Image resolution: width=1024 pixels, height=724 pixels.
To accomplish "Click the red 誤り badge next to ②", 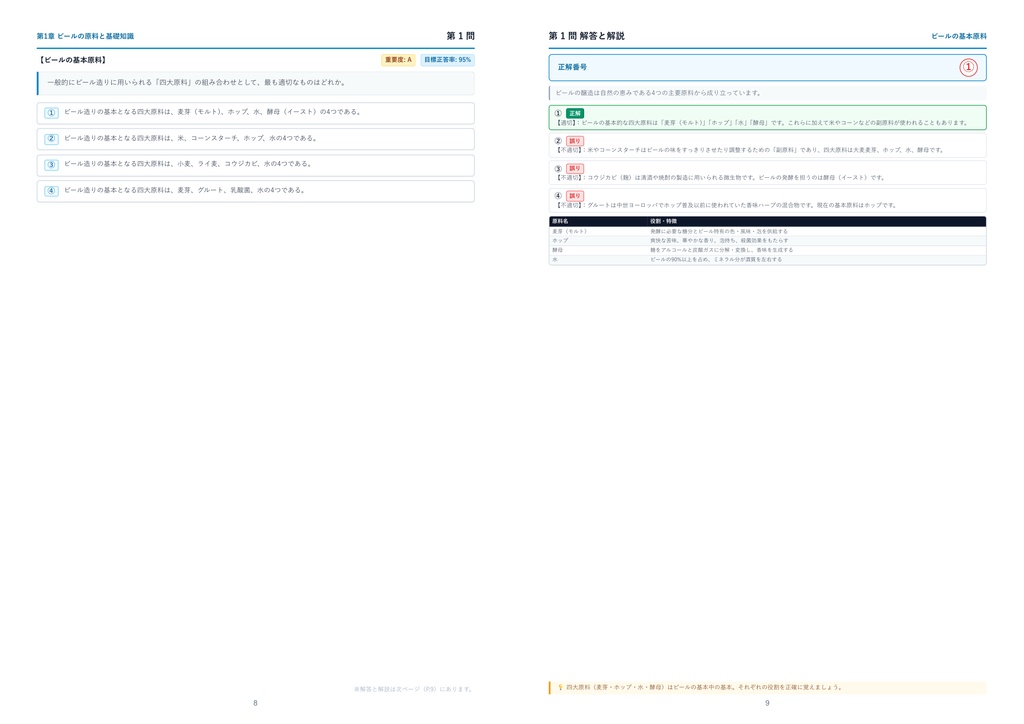I will pos(575,141).
